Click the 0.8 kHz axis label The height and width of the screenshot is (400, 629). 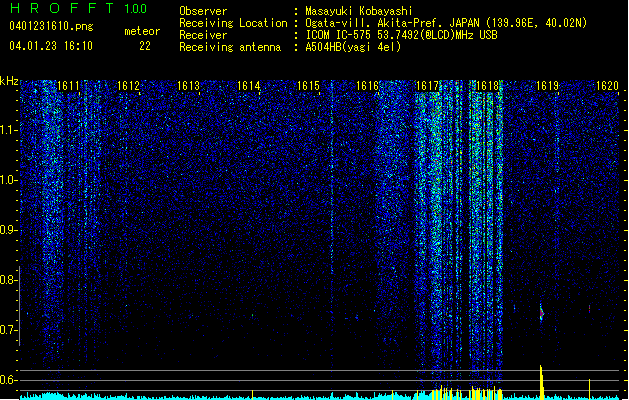point(9,280)
